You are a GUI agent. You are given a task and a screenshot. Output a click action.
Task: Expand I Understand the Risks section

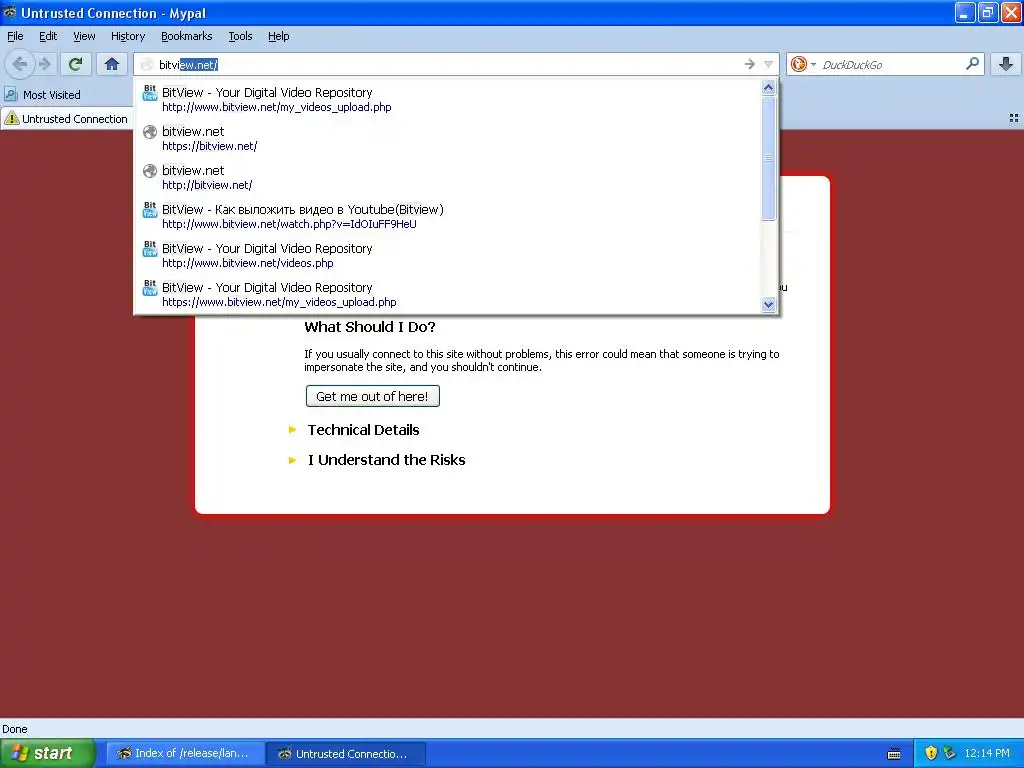pyautogui.click(x=387, y=460)
